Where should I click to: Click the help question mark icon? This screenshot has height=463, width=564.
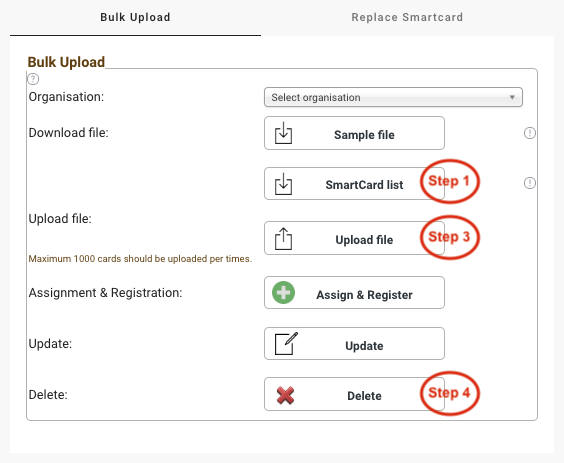(33, 79)
